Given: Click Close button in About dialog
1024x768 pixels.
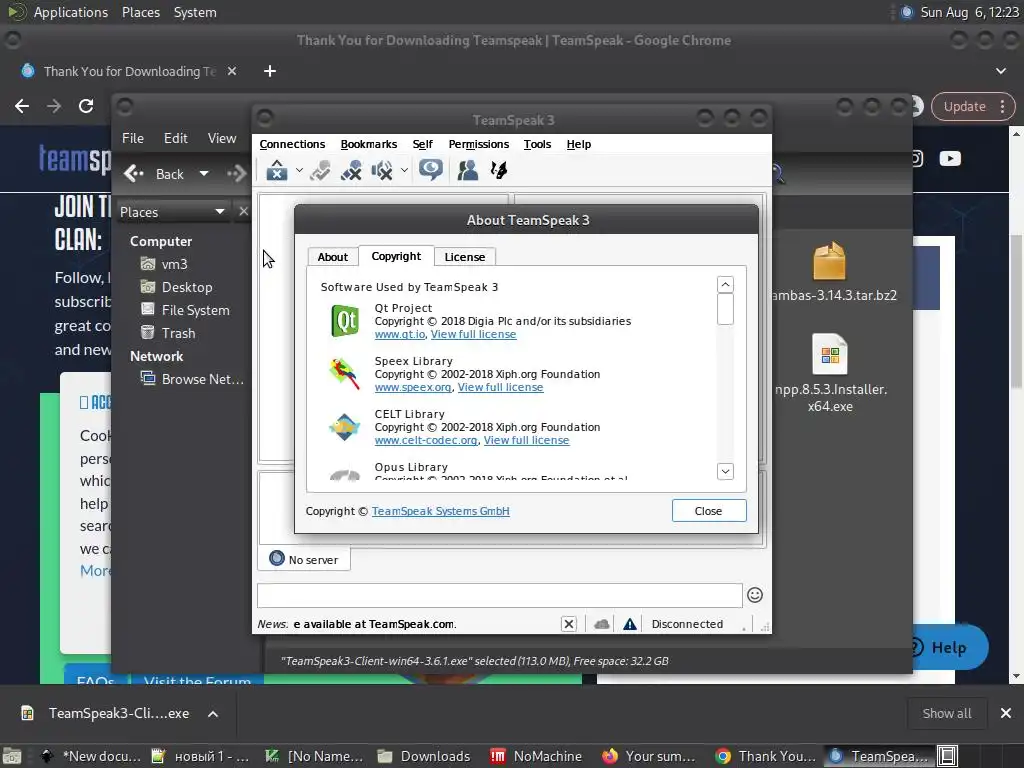Looking at the screenshot, I should (x=709, y=511).
